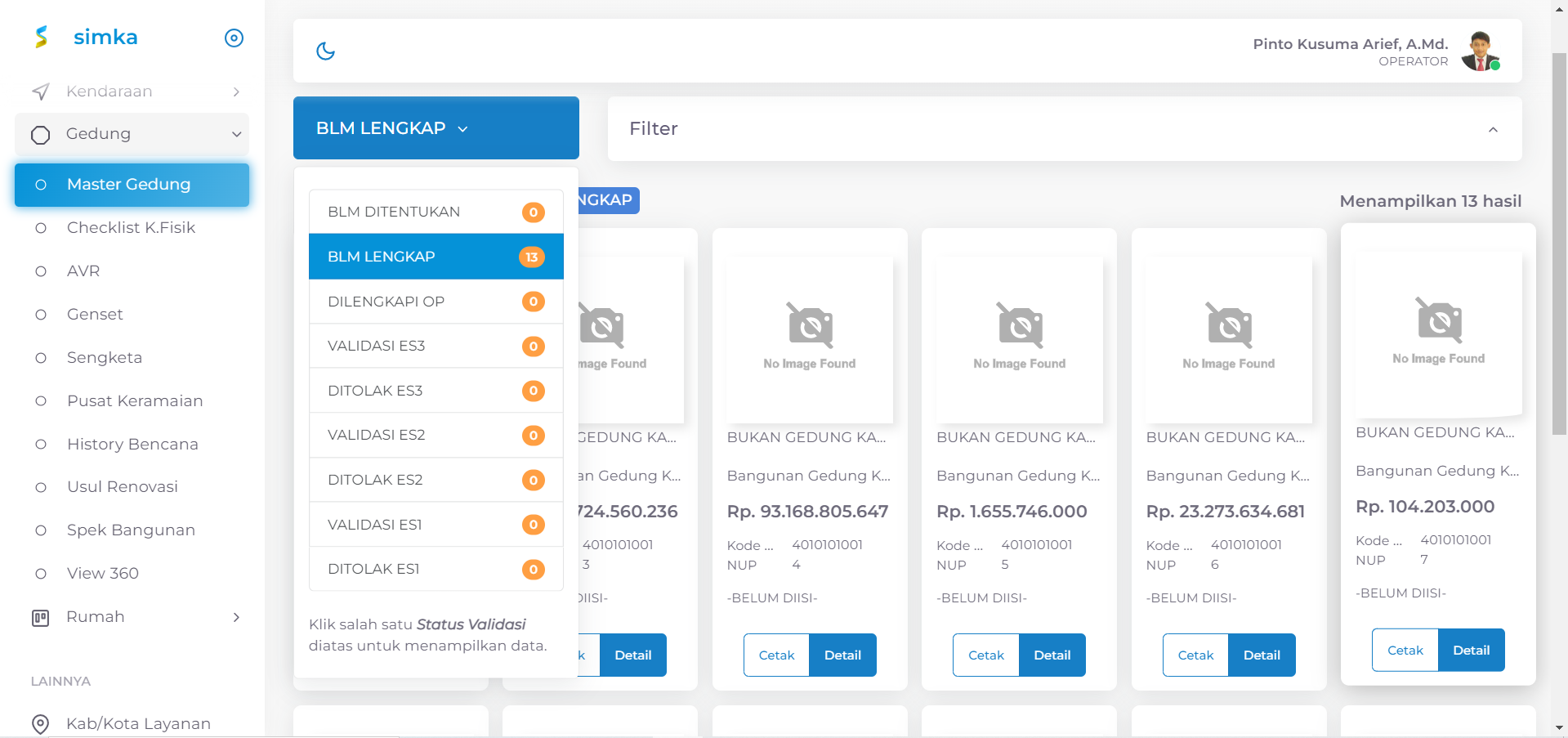Click Detail on NUP 6 card
1568x738 pixels.
1262,655
